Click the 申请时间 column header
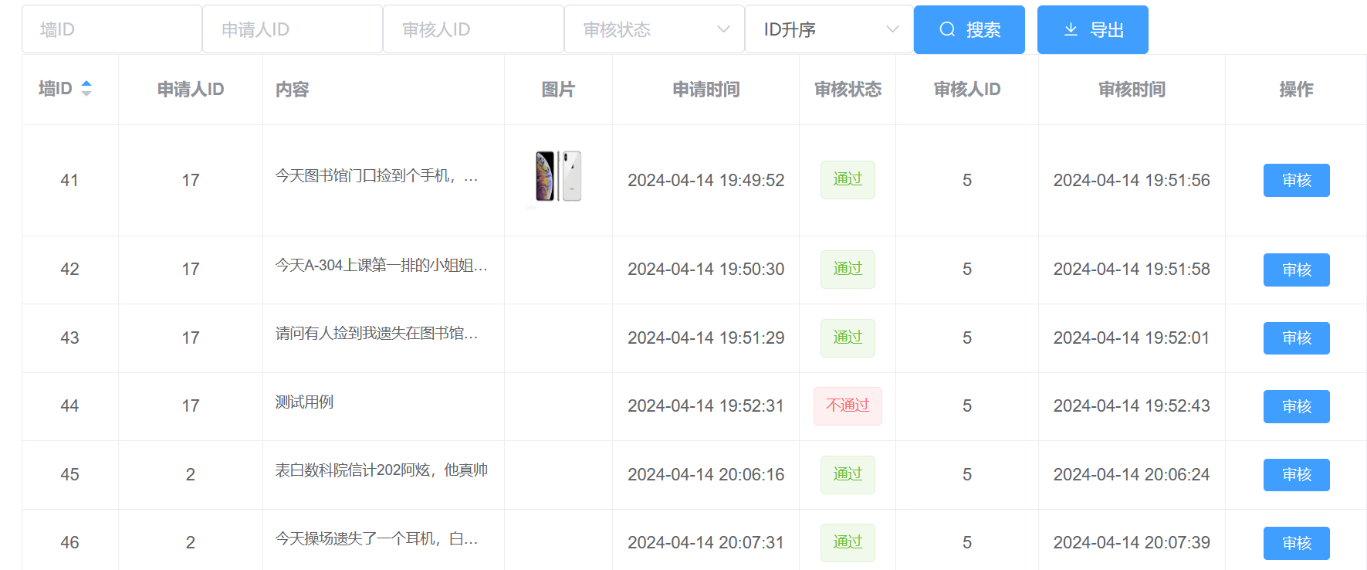Image resolution: width=1367 pixels, height=570 pixels. tap(706, 89)
